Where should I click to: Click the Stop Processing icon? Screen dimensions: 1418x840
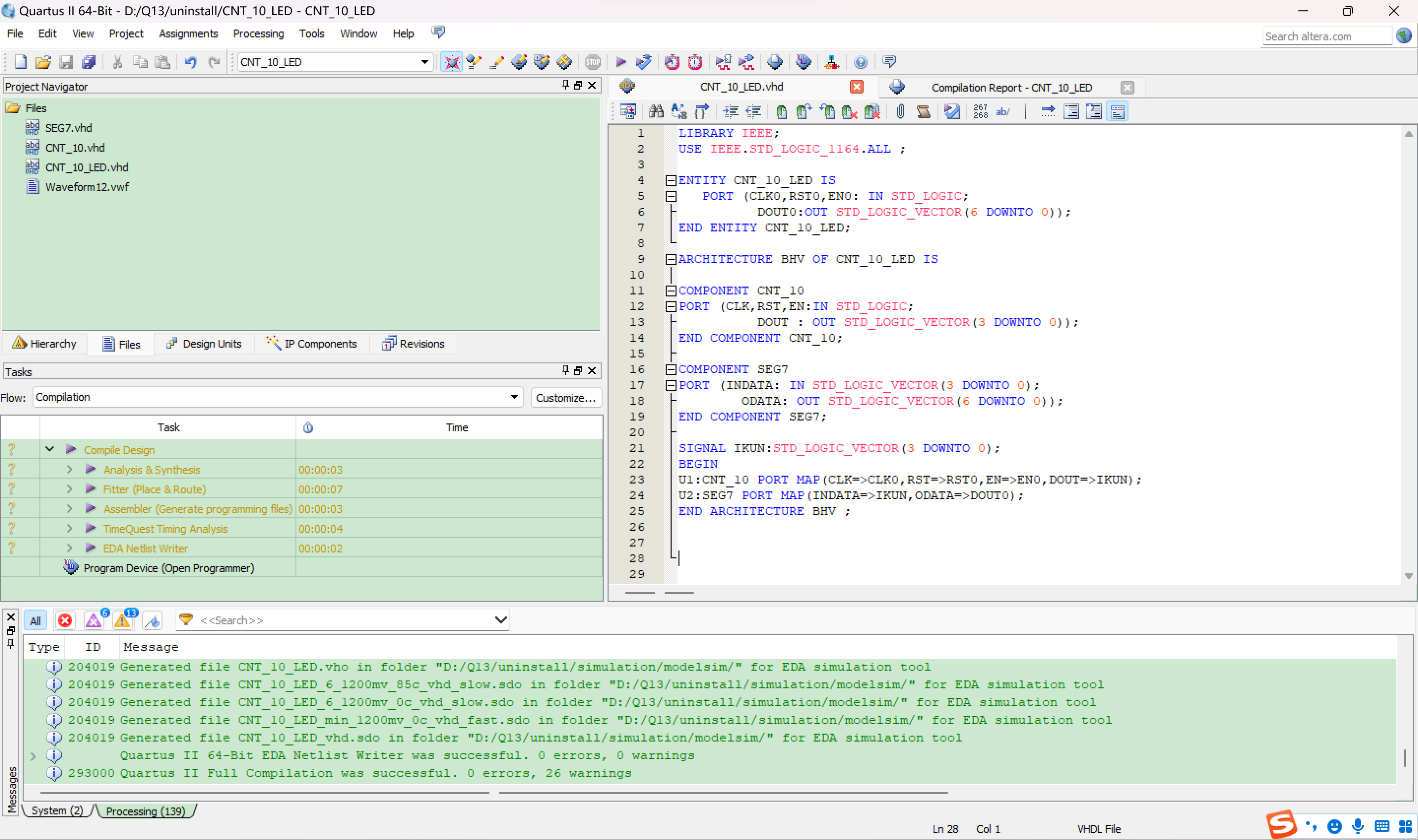pyautogui.click(x=592, y=62)
